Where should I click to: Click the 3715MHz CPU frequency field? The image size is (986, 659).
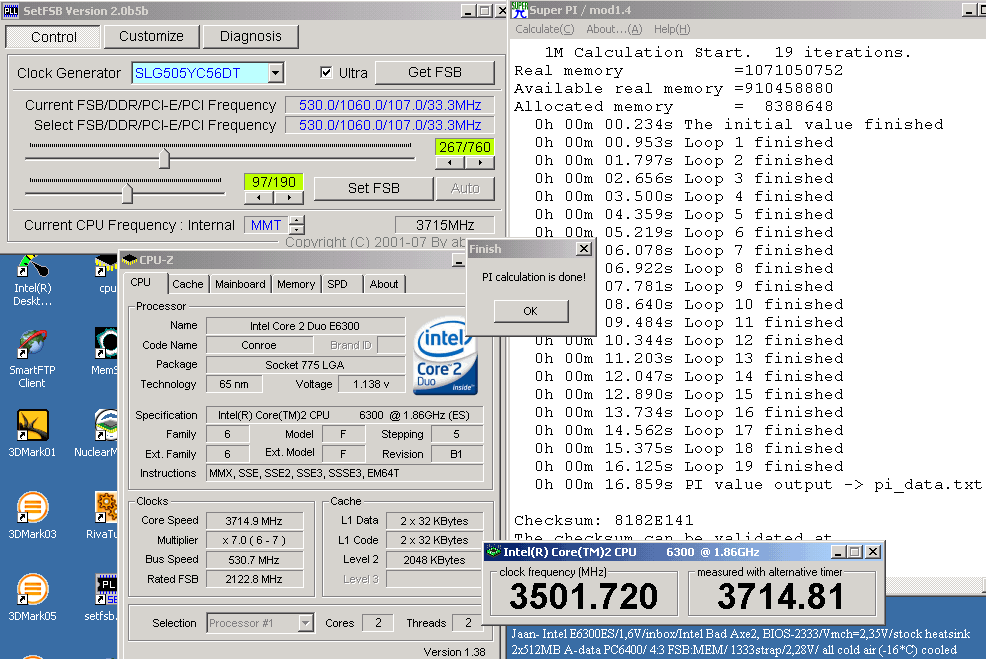click(x=445, y=225)
